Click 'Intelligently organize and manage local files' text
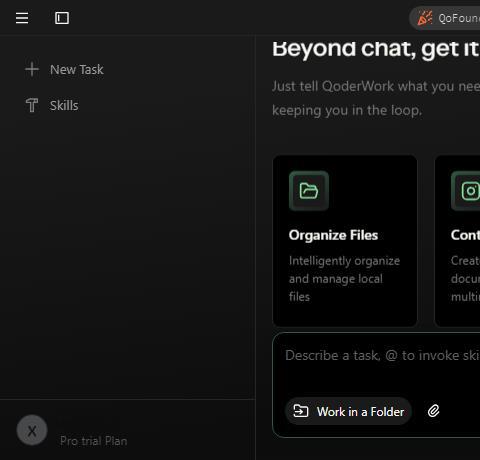The image size is (480, 460). pyautogui.click(x=344, y=279)
